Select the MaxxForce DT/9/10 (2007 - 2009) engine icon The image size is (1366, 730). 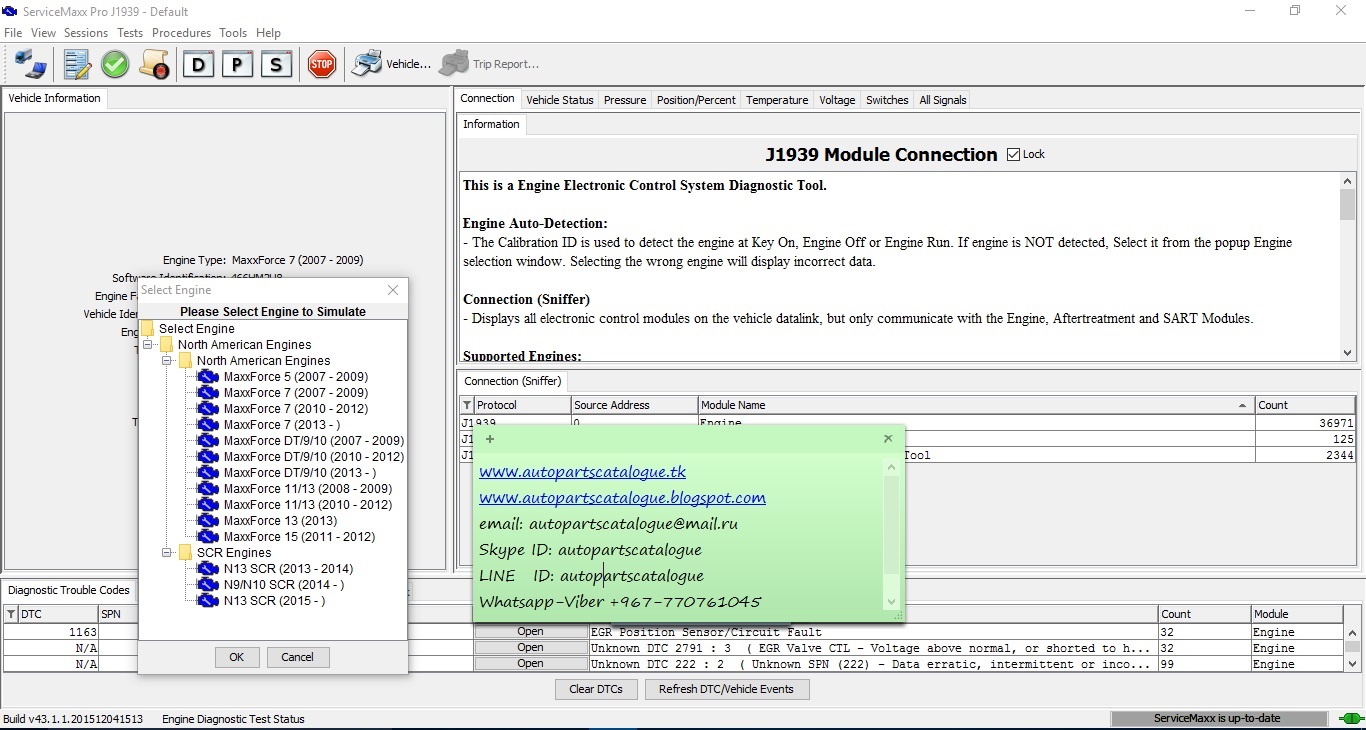click(x=208, y=441)
